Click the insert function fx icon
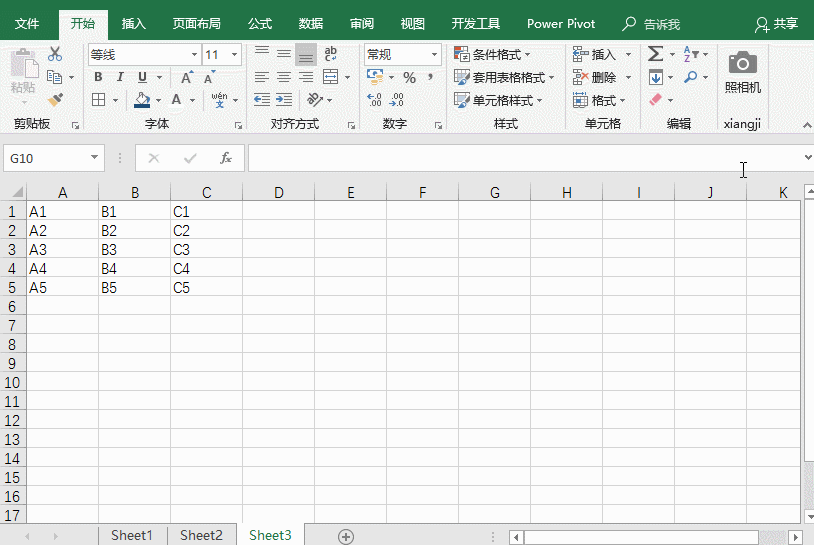Image resolution: width=814 pixels, height=545 pixels. tap(225, 158)
